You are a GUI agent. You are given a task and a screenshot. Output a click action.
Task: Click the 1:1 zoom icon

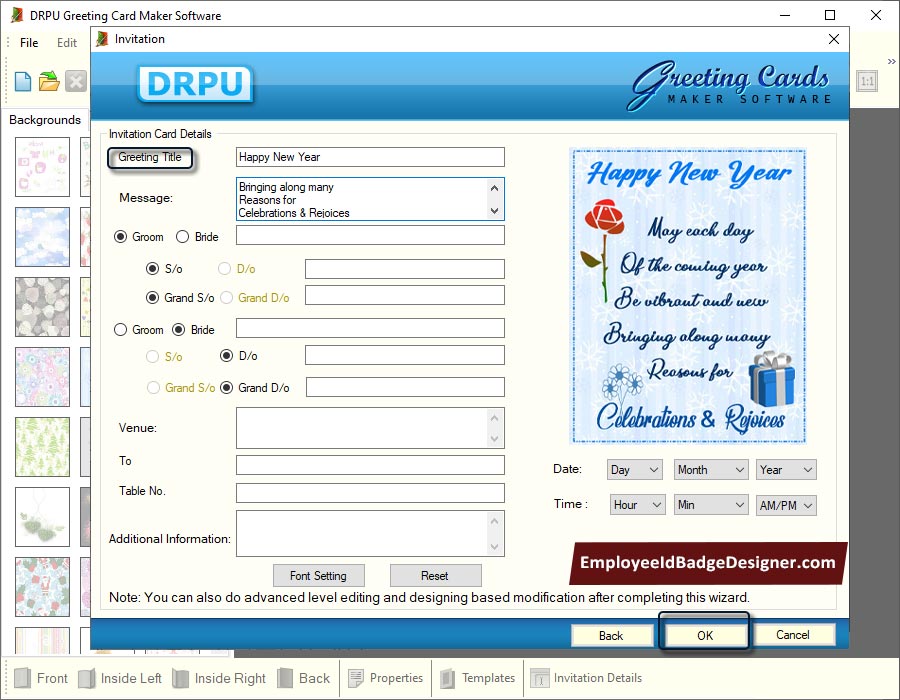click(867, 81)
